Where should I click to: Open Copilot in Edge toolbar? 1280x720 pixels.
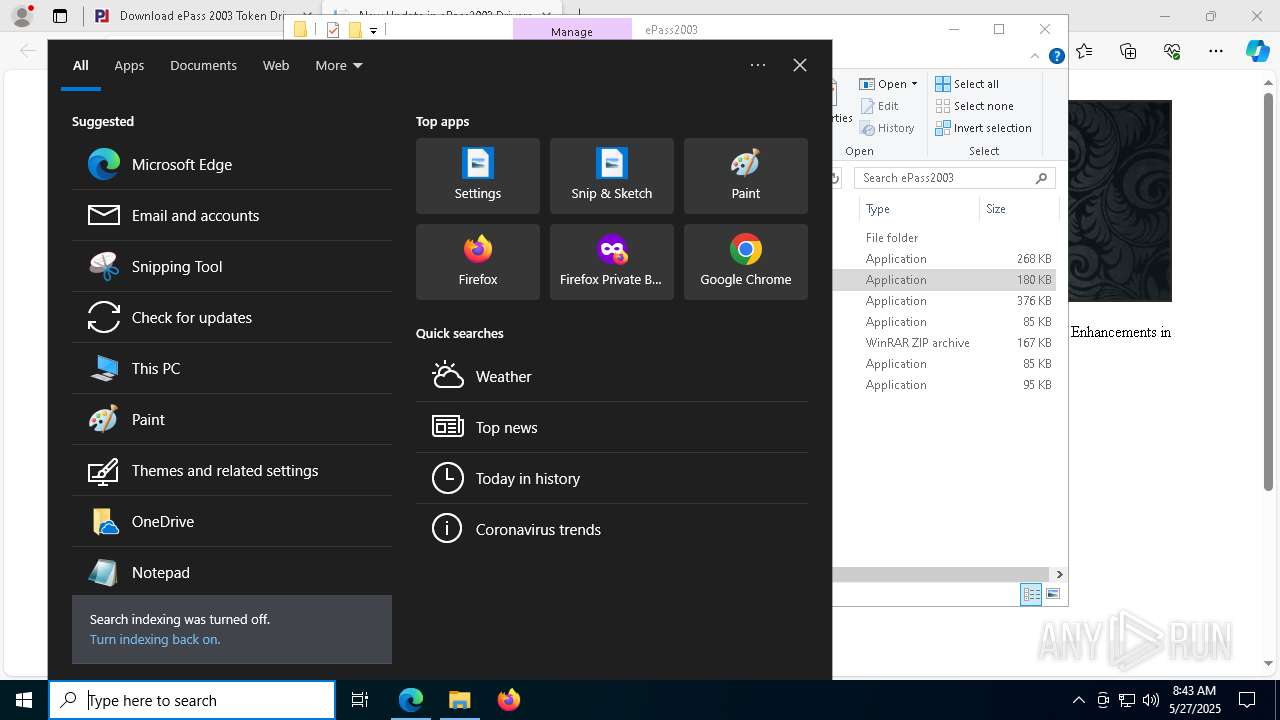point(1258,50)
